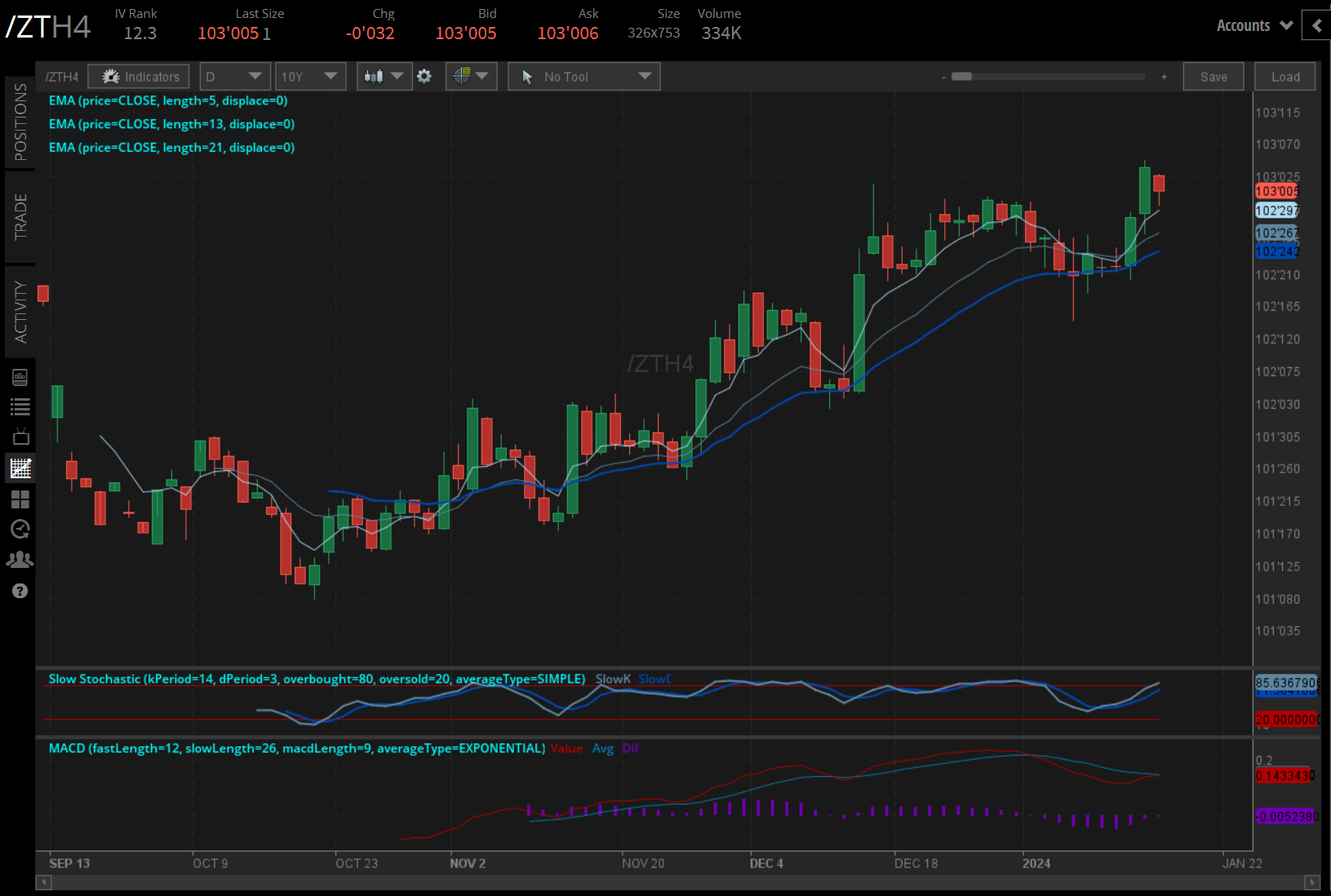Image resolution: width=1331 pixels, height=896 pixels.
Task: Click the SlowK plot label
Action: coord(613,679)
